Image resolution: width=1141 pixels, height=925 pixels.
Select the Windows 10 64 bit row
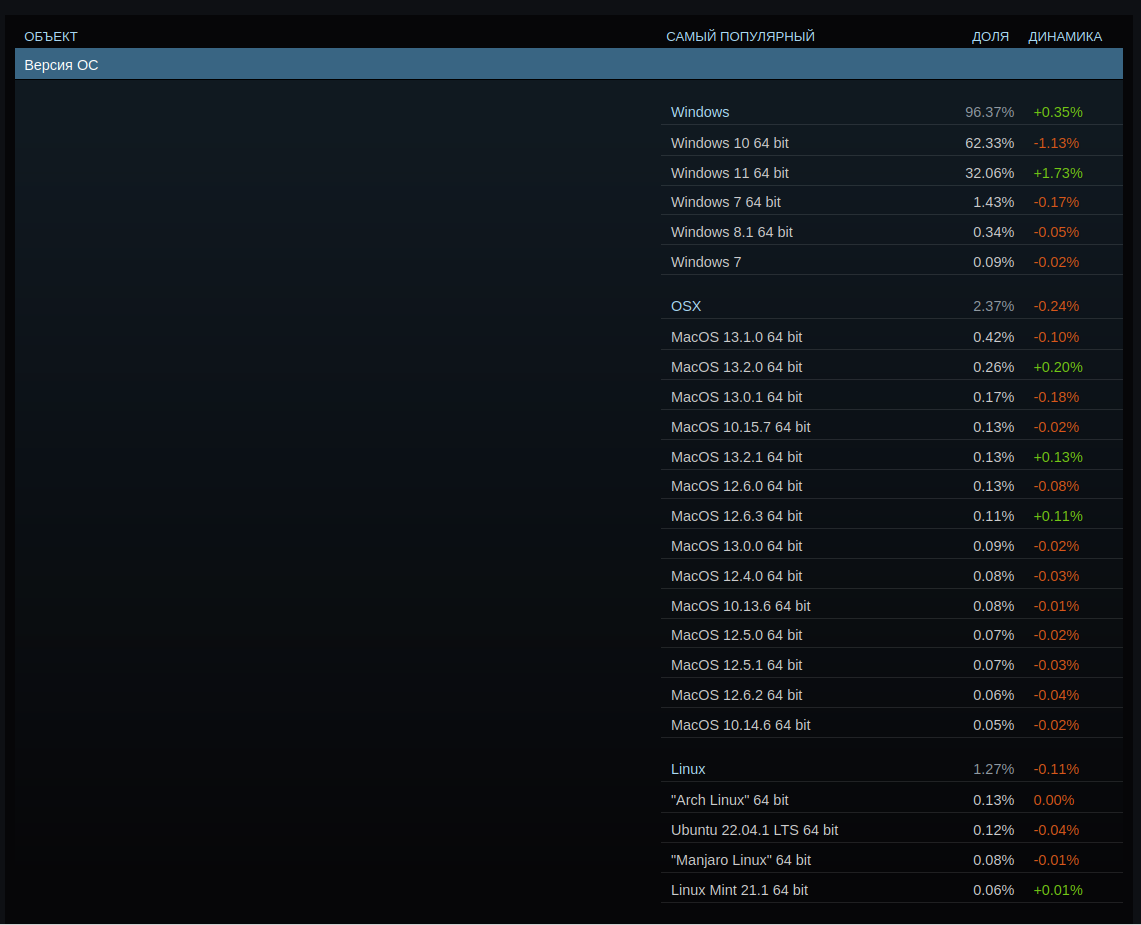click(891, 143)
